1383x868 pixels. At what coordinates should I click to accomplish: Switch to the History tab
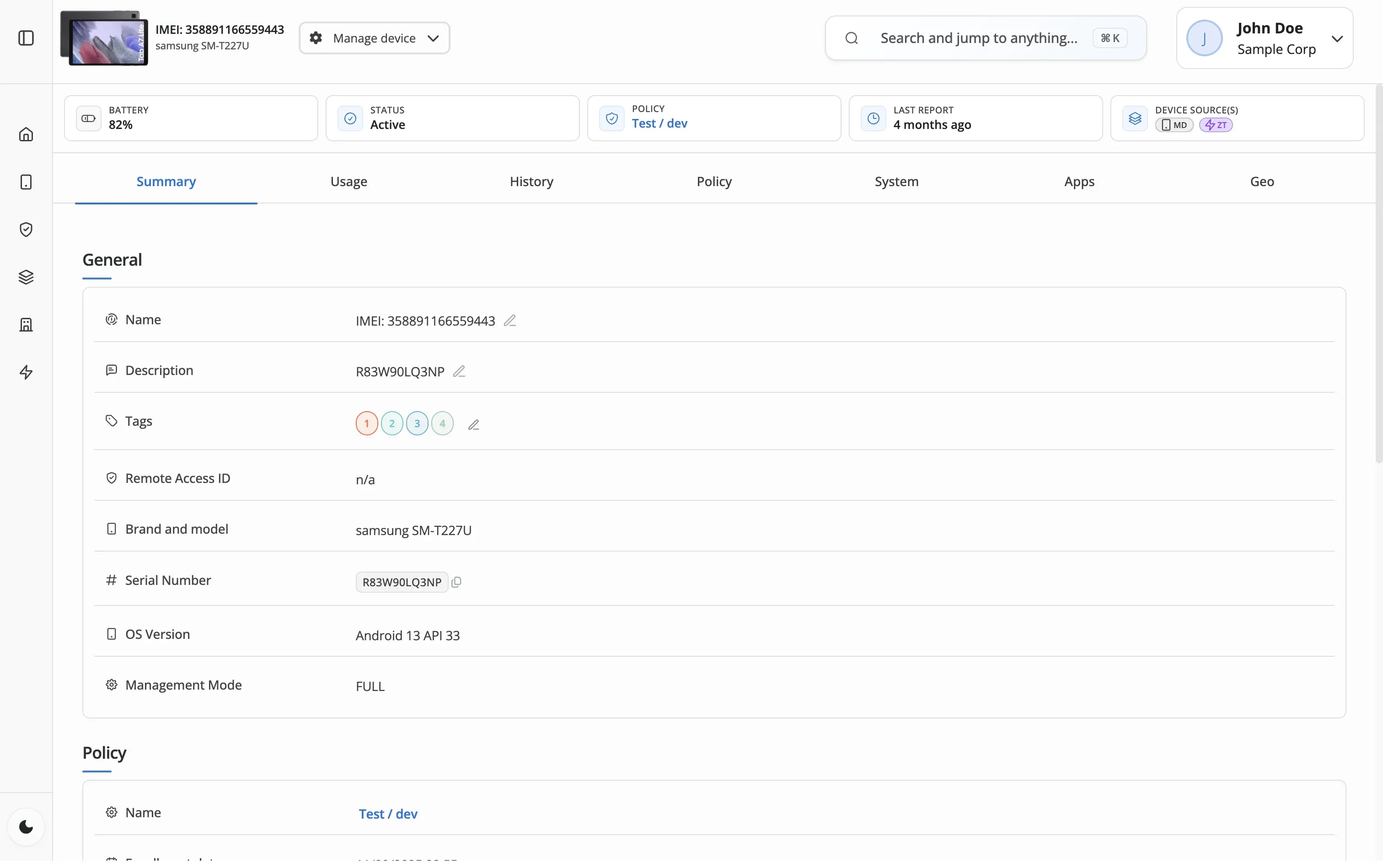click(531, 182)
